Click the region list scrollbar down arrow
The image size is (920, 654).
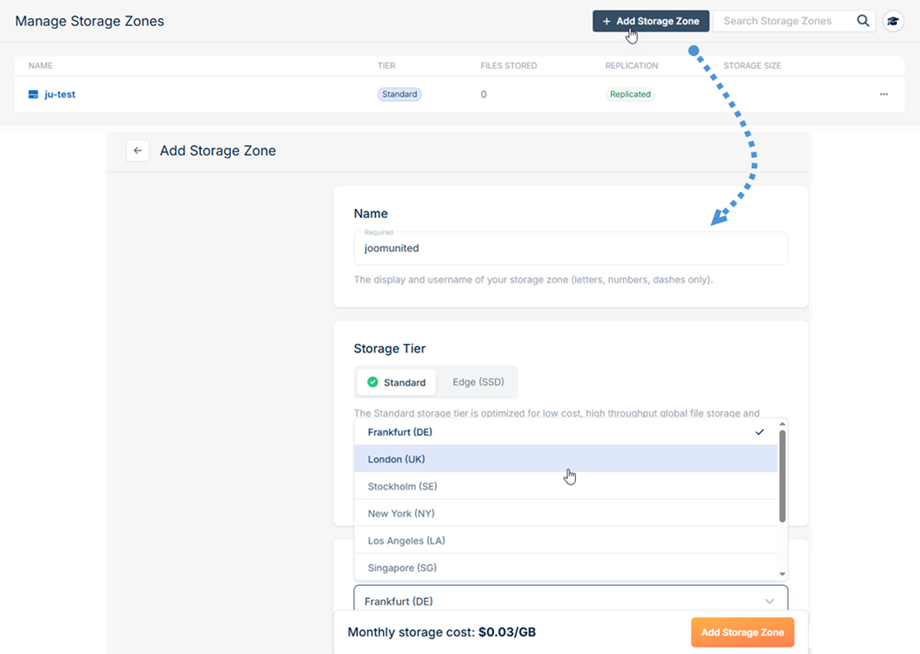[x=782, y=574]
